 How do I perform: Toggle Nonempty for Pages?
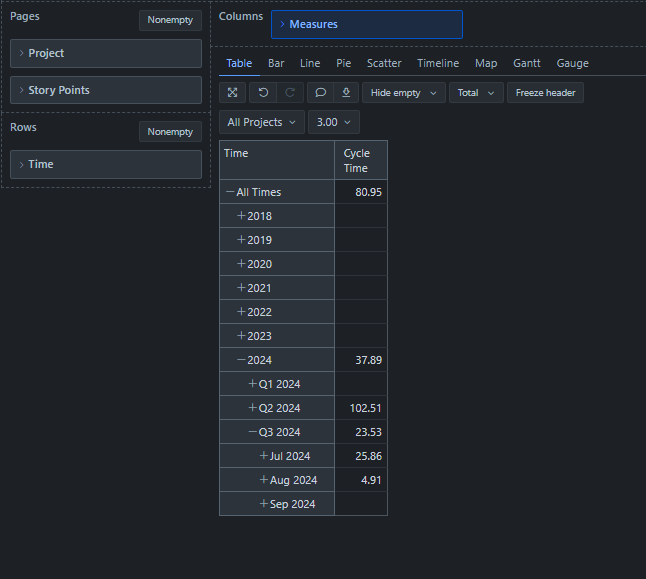(170, 20)
